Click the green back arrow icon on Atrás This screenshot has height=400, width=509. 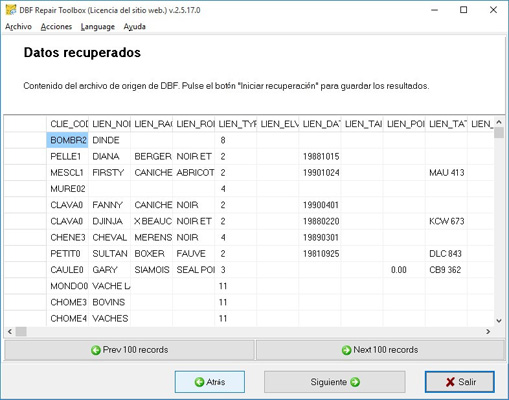[x=199, y=382]
